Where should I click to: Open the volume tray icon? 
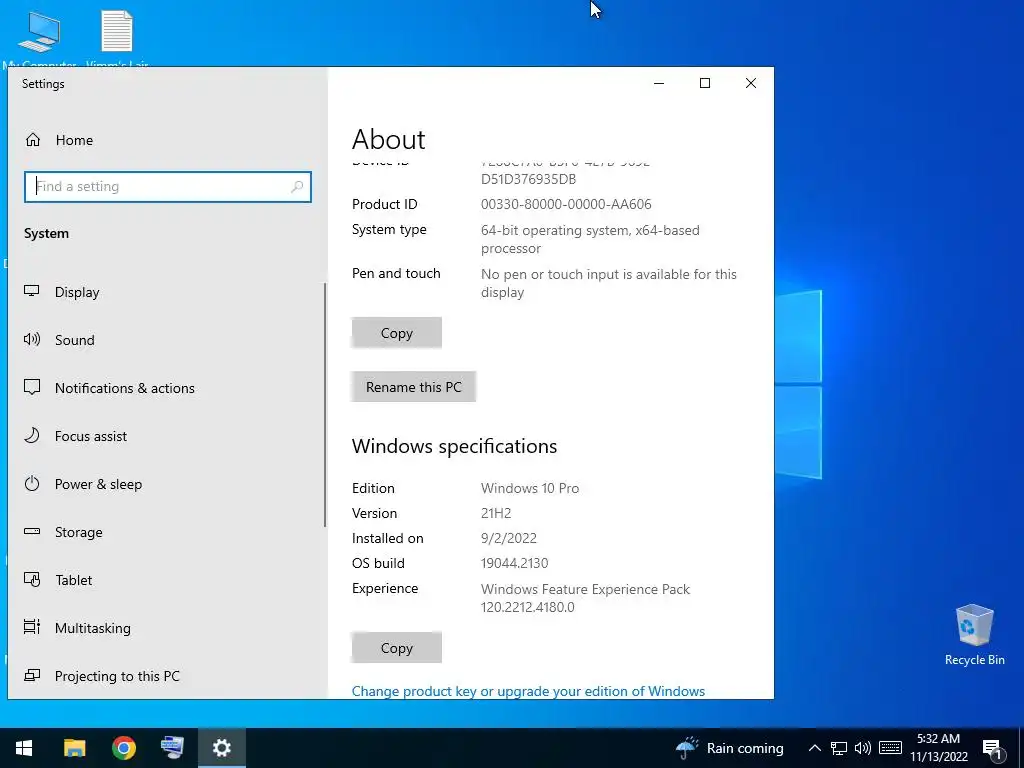(863, 748)
